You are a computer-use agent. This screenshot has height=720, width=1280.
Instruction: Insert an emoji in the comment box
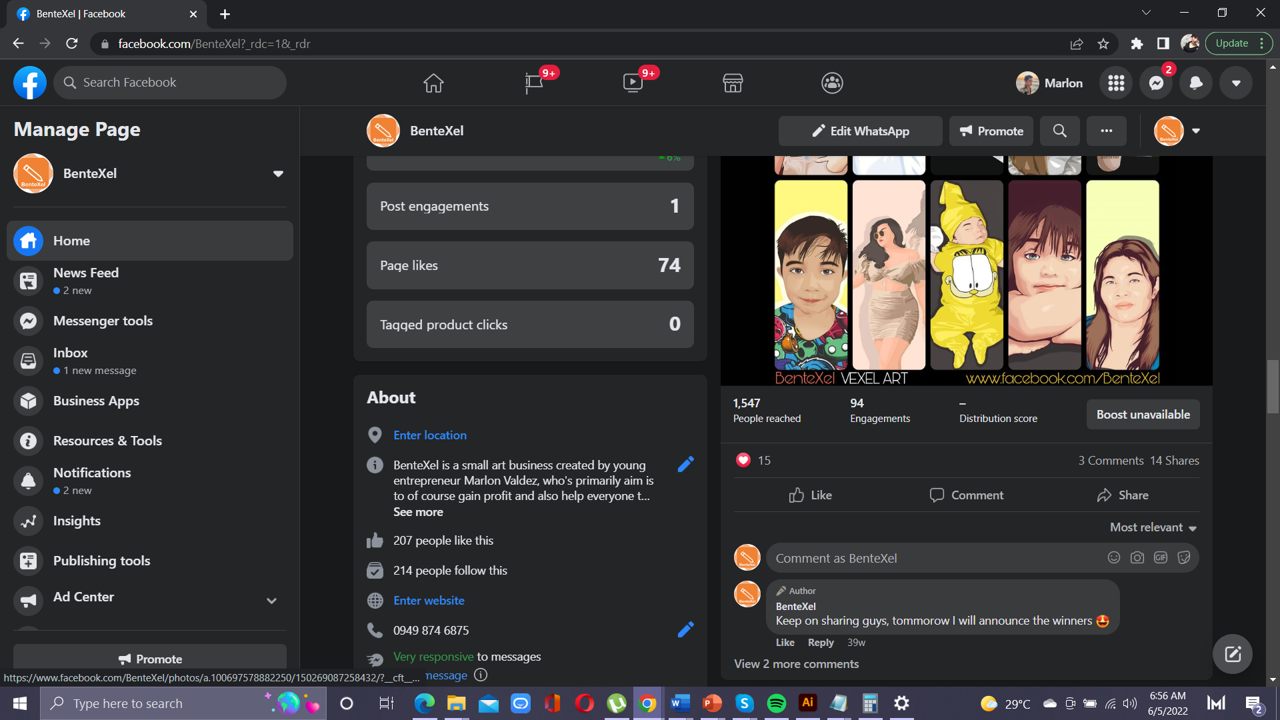coord(1114,558)
